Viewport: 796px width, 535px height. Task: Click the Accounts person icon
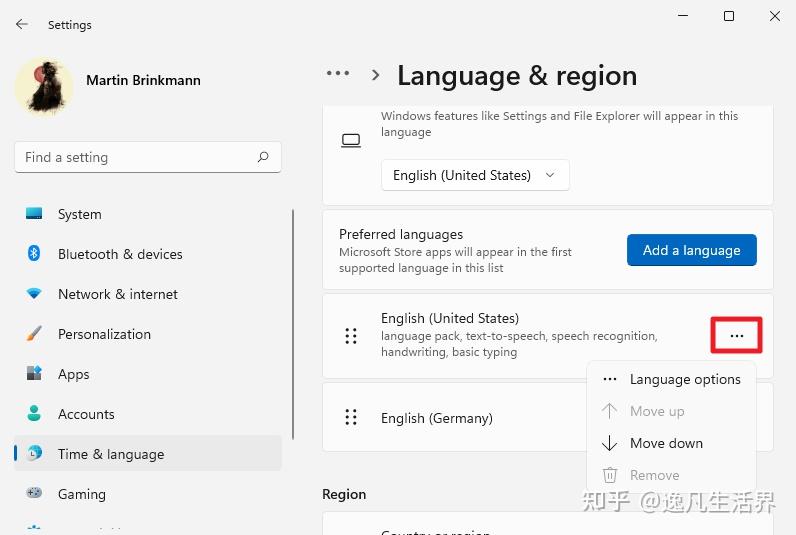[34, 413]
